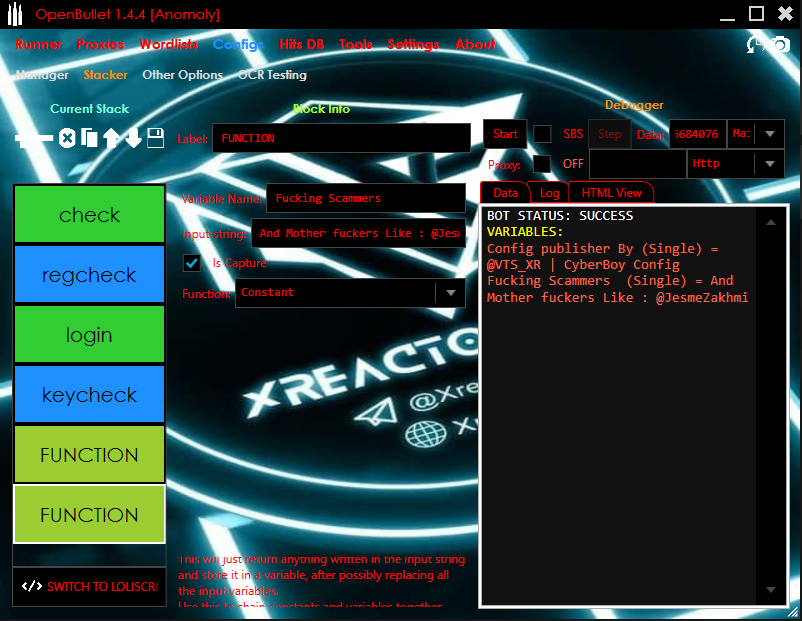Remove the selected block with the minus icon
Viewport: 802px width, 621px height.
tap(44, 138)
